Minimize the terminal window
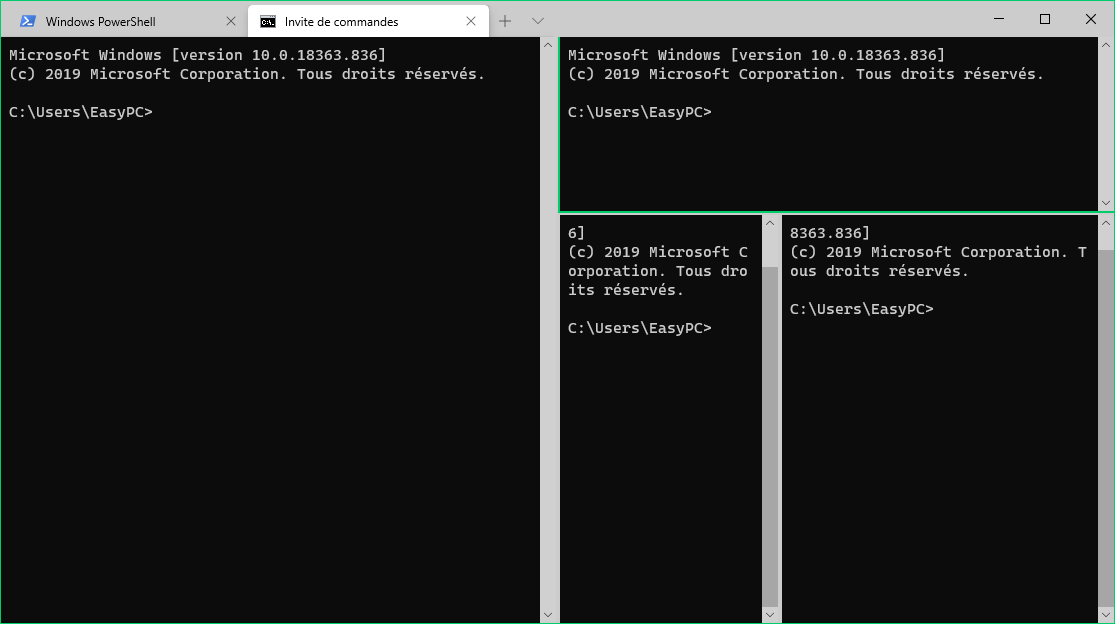The height and width of the screenshot is (624, 1115). coord(999,18)
